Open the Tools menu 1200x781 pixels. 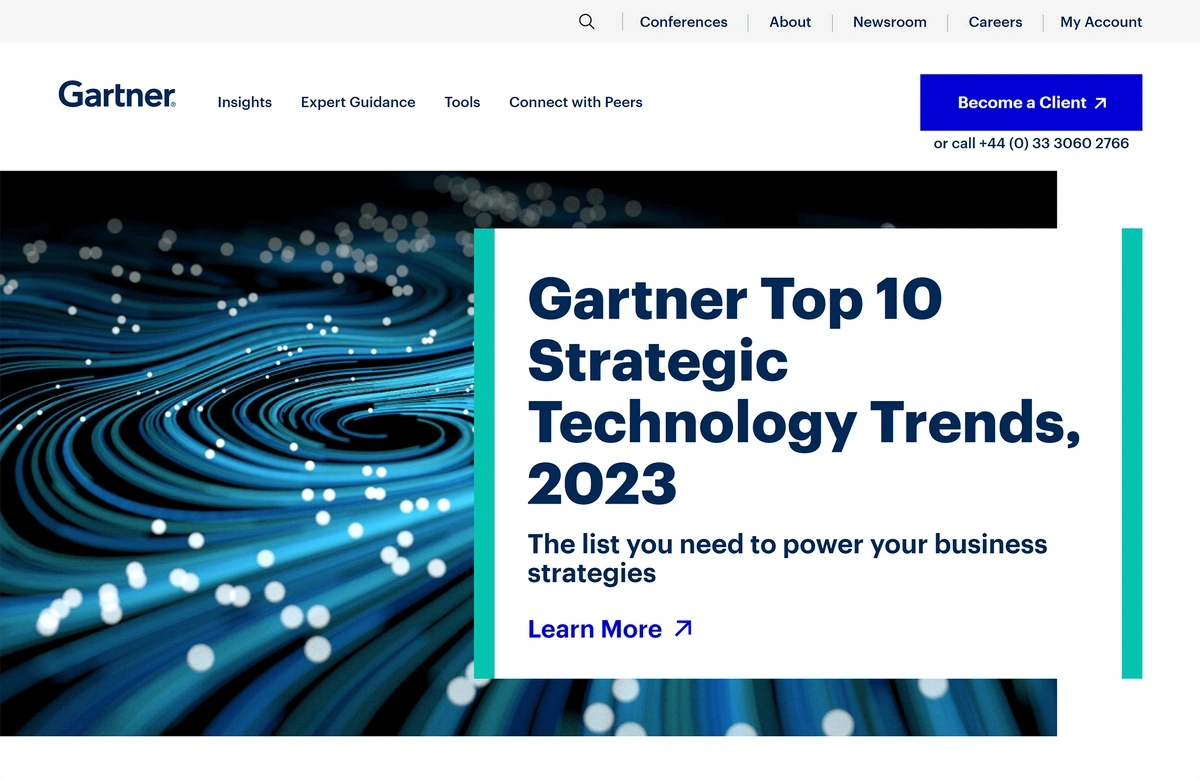(462, 102)
